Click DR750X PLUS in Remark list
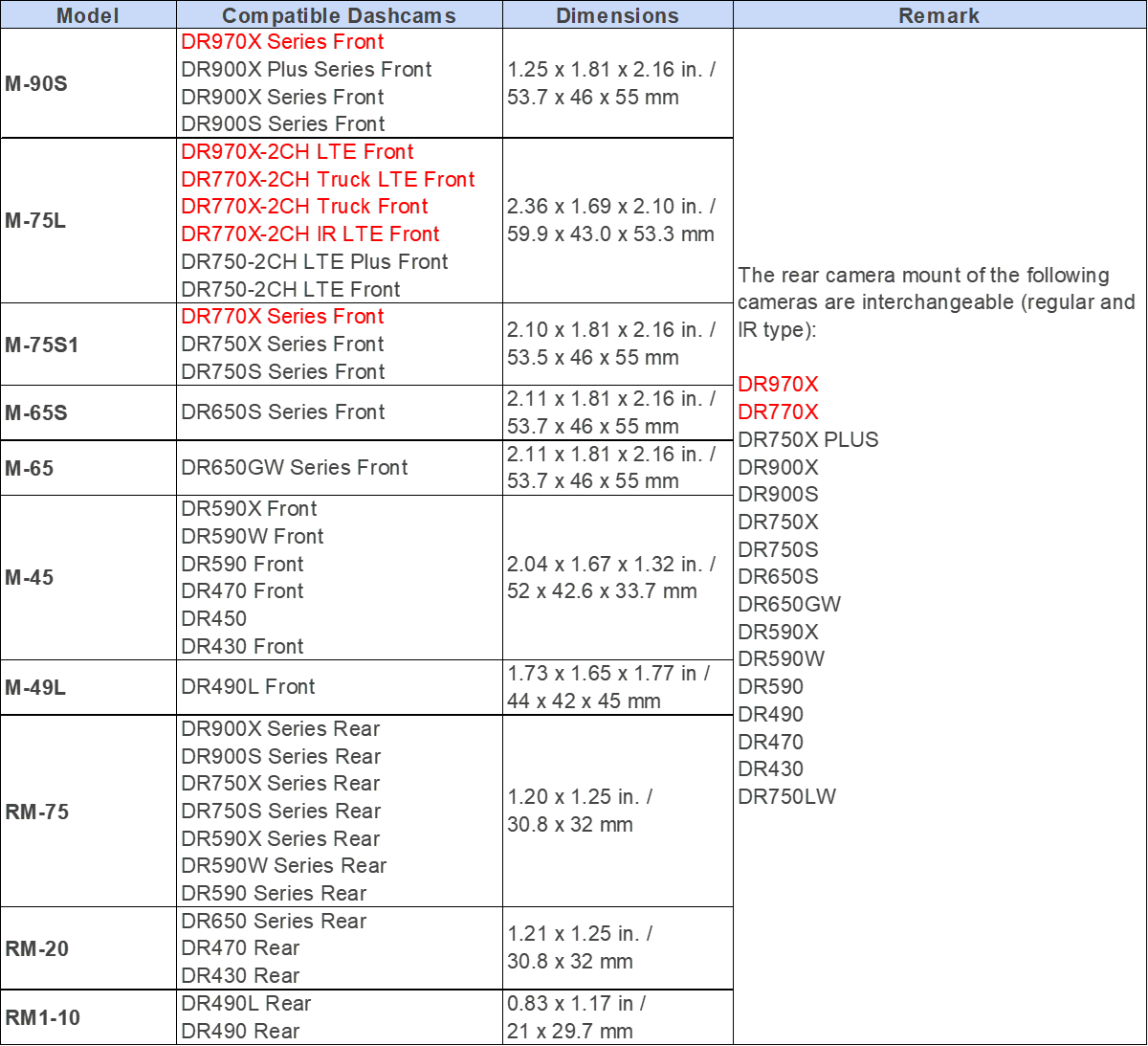This screenshot has height=1046, width=1148. tap(808, 440)
